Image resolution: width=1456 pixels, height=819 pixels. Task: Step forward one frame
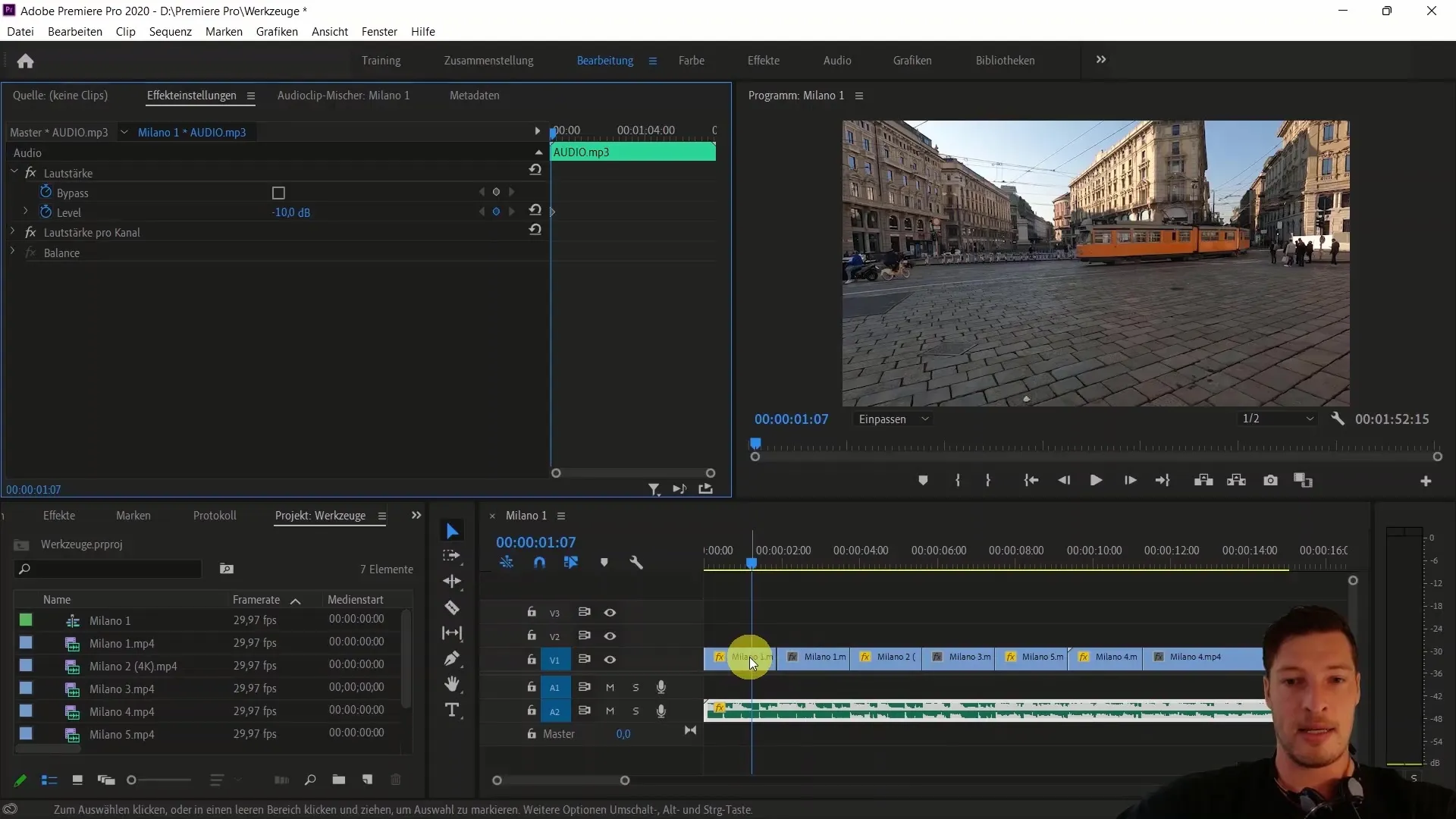click(x=1130, y=480)
